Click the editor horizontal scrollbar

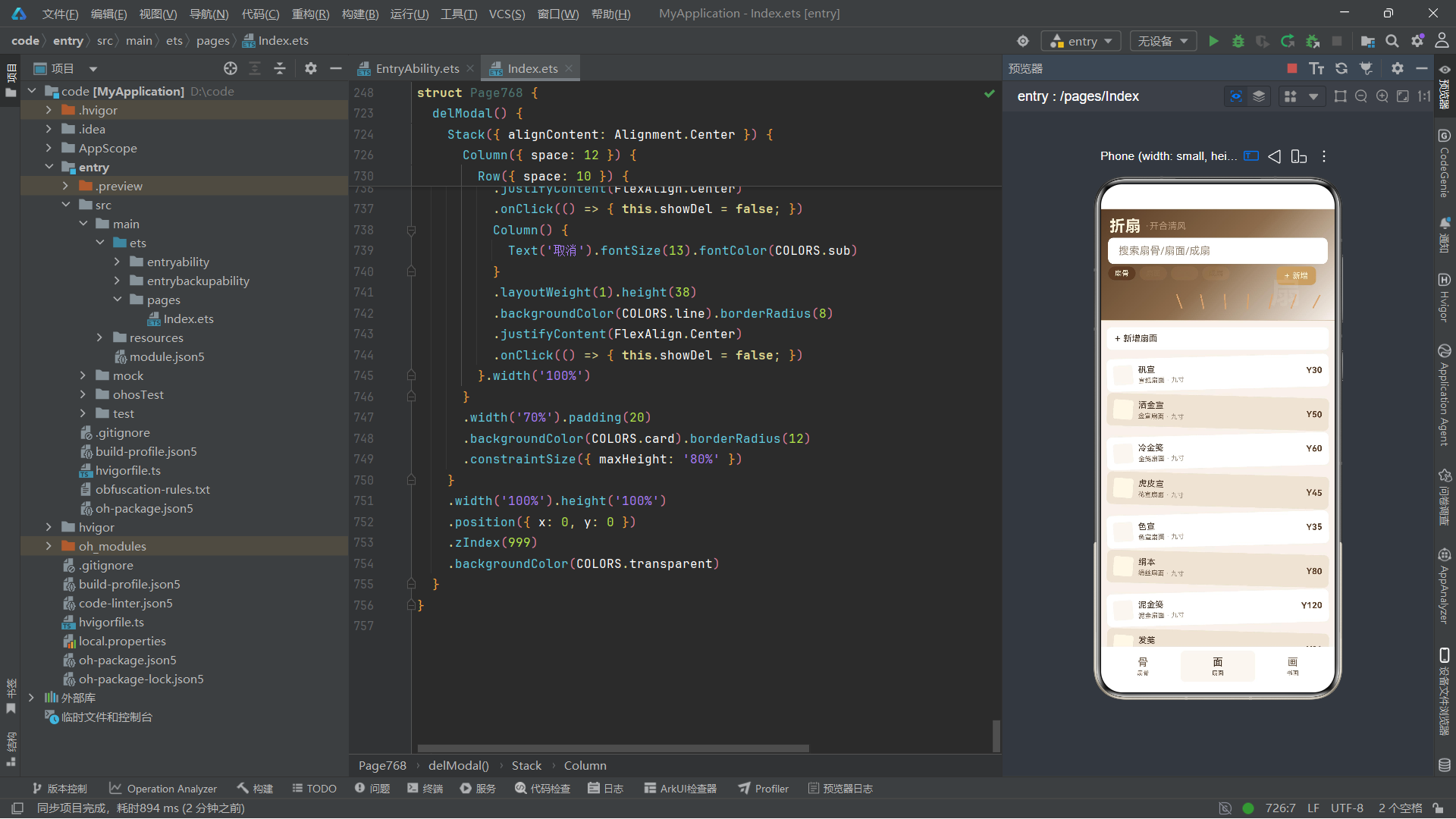pyautogui.click(x=613, y=748)
